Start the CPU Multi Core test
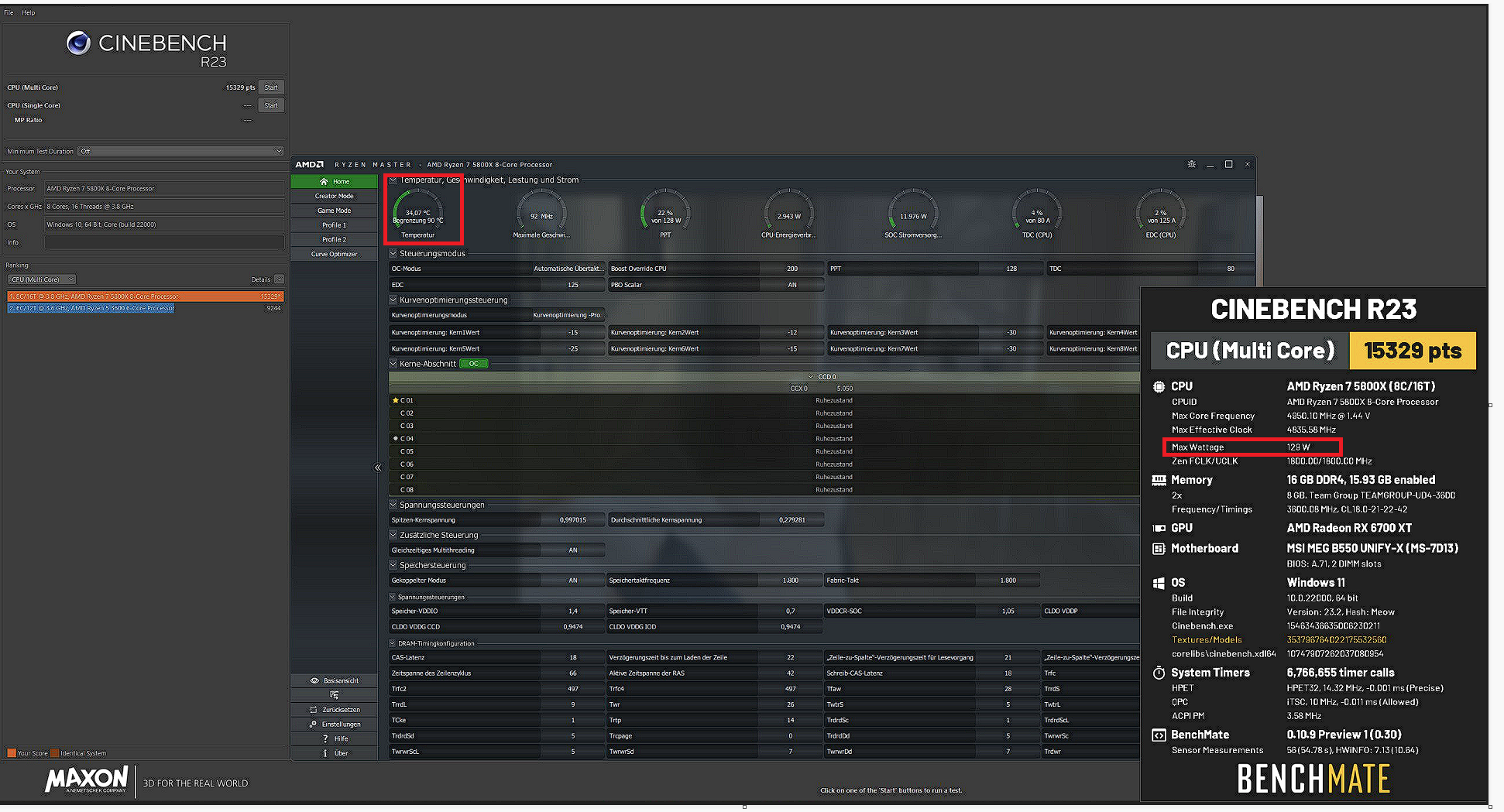1504x812 pixels. coord(271,87)
